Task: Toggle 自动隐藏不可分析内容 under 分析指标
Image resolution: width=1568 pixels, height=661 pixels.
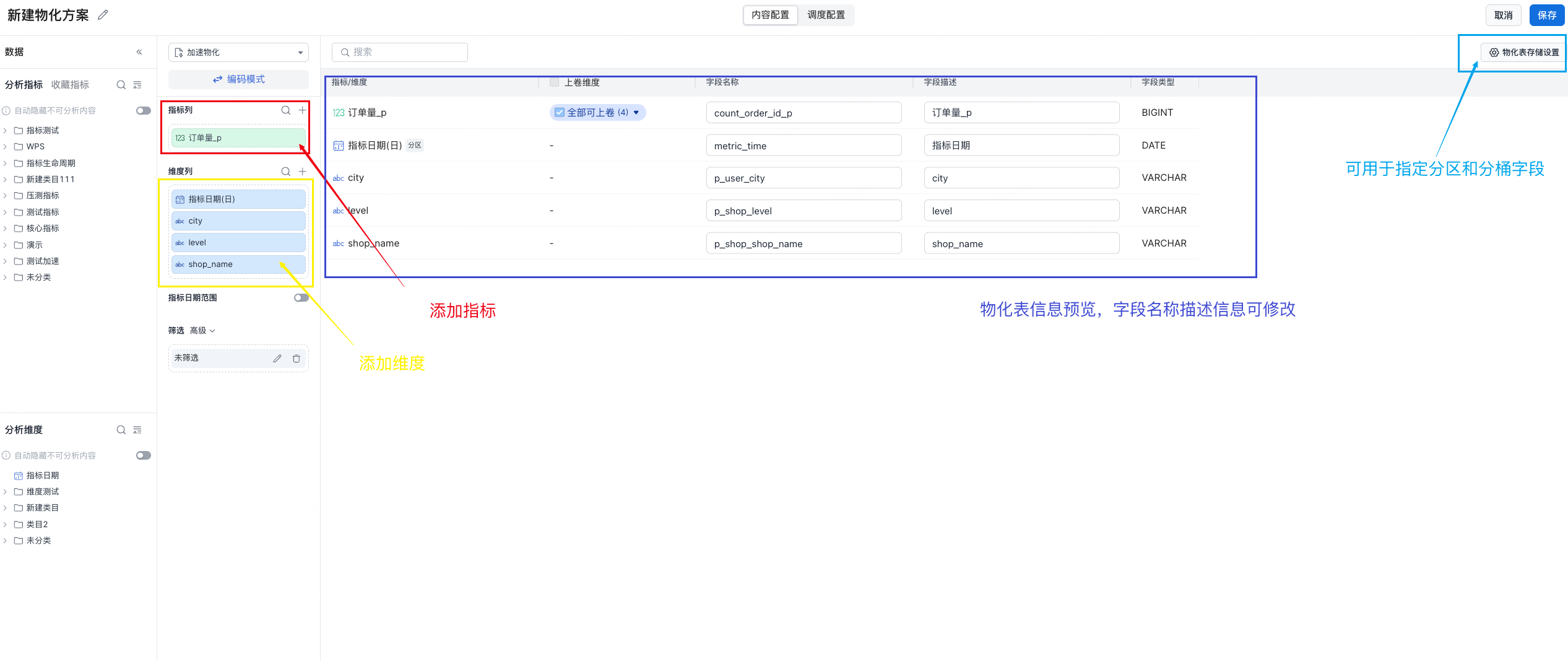Action: [x=143, y=111]
